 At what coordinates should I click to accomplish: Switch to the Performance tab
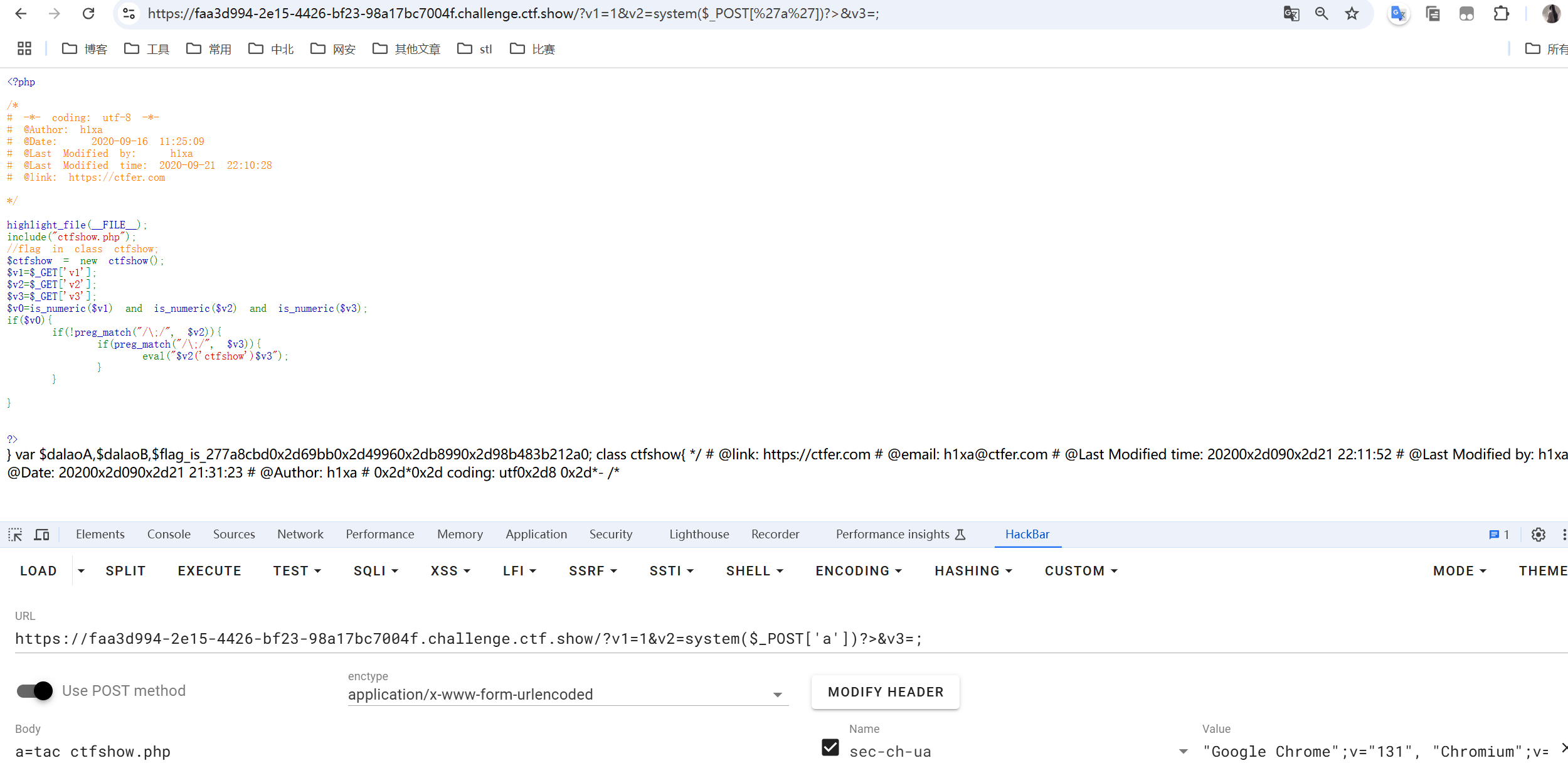(x=380, y=535)
